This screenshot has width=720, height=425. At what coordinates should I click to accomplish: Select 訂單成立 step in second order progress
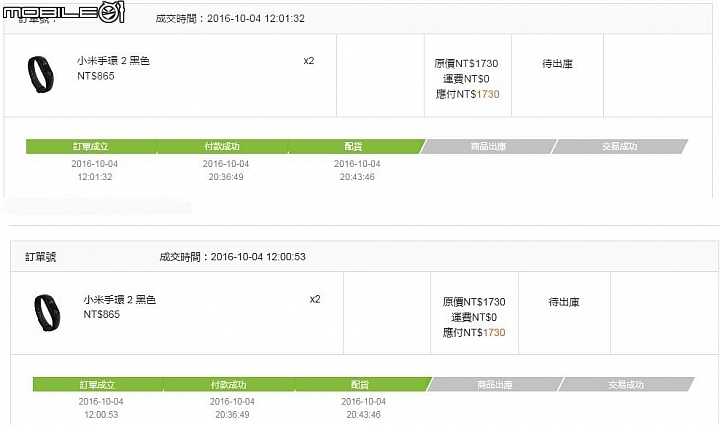(x=98, y=384)
